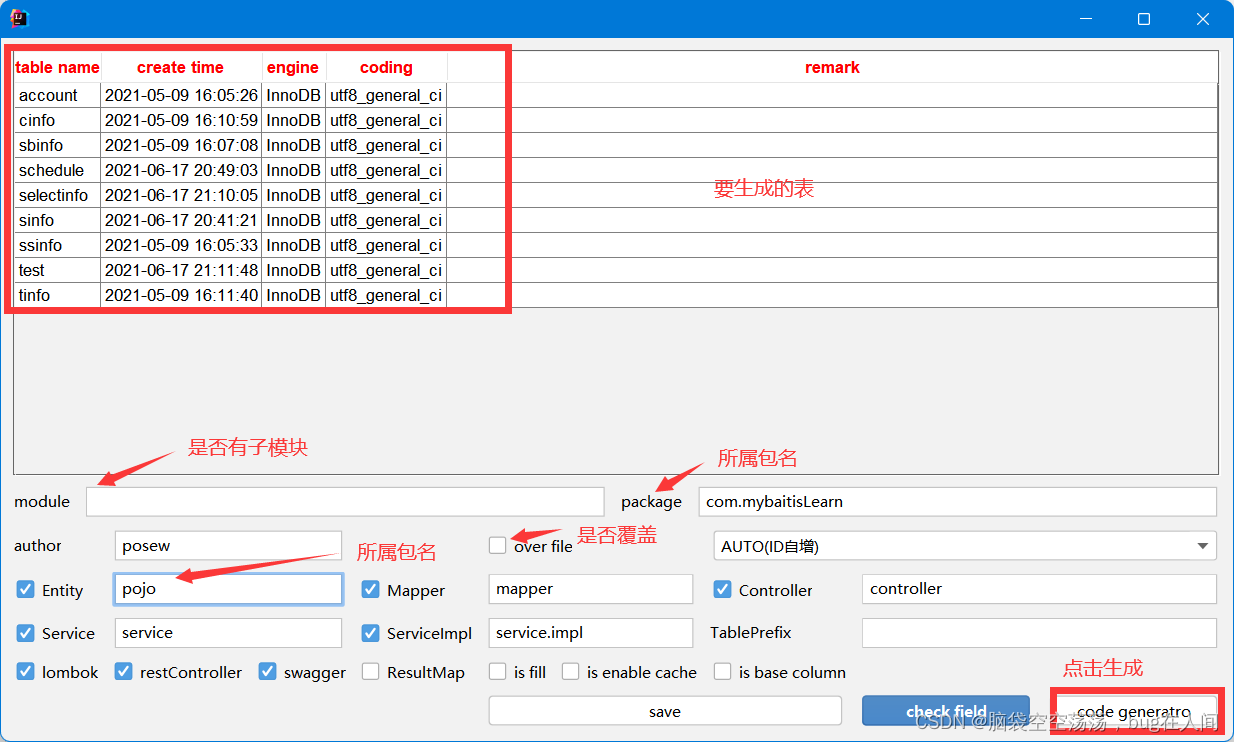Screen dimensions: 1234x742
Task: Disable the Service option
Action: [25, 633]
